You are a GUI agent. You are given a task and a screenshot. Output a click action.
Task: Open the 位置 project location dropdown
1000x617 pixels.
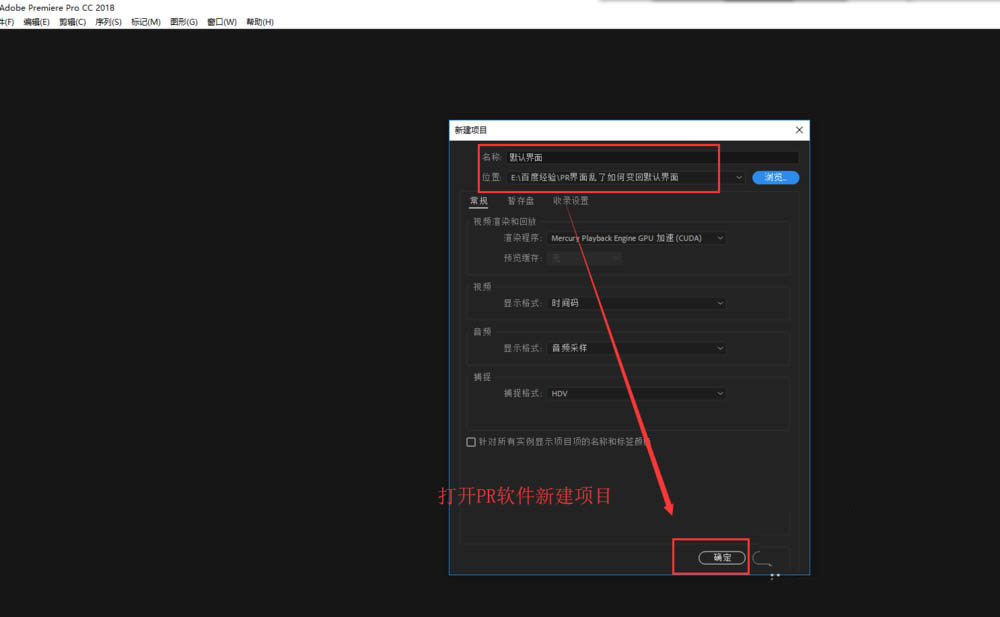coord(739,177)
